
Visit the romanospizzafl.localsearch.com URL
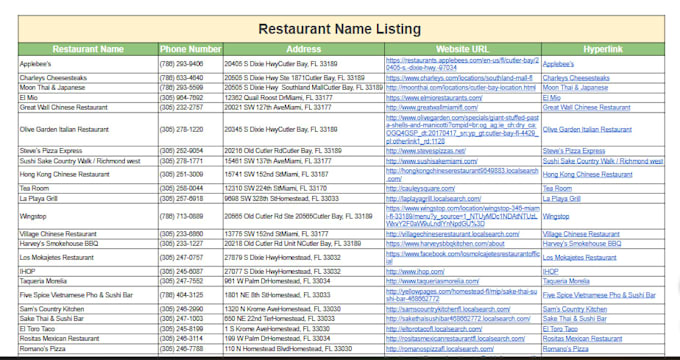pyautogui.click(x=440, y=349)
